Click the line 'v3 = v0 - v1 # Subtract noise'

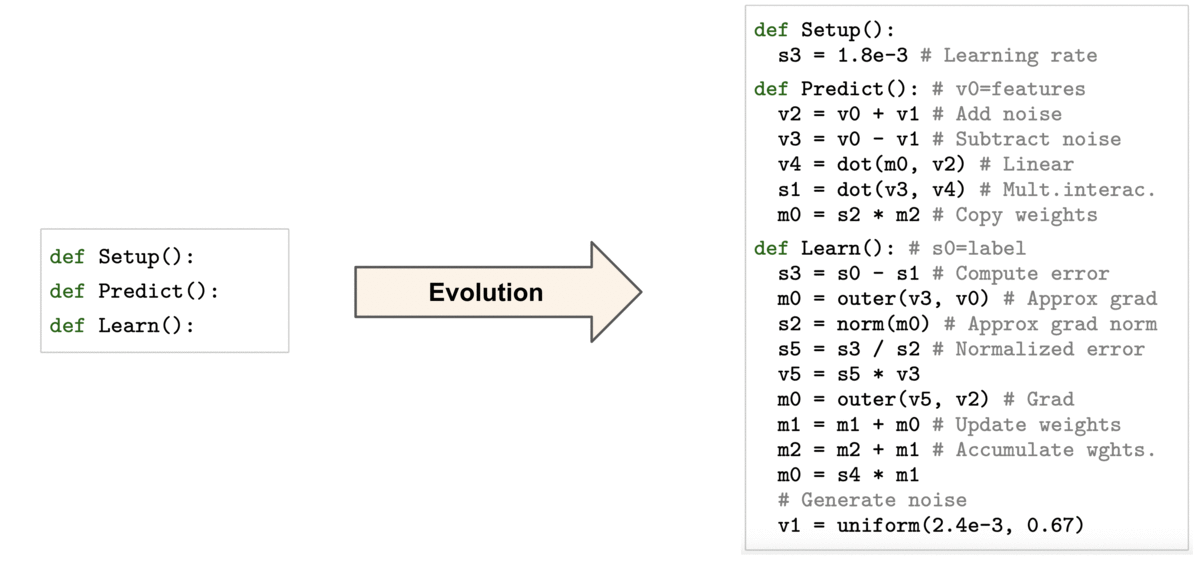[949, 139]
